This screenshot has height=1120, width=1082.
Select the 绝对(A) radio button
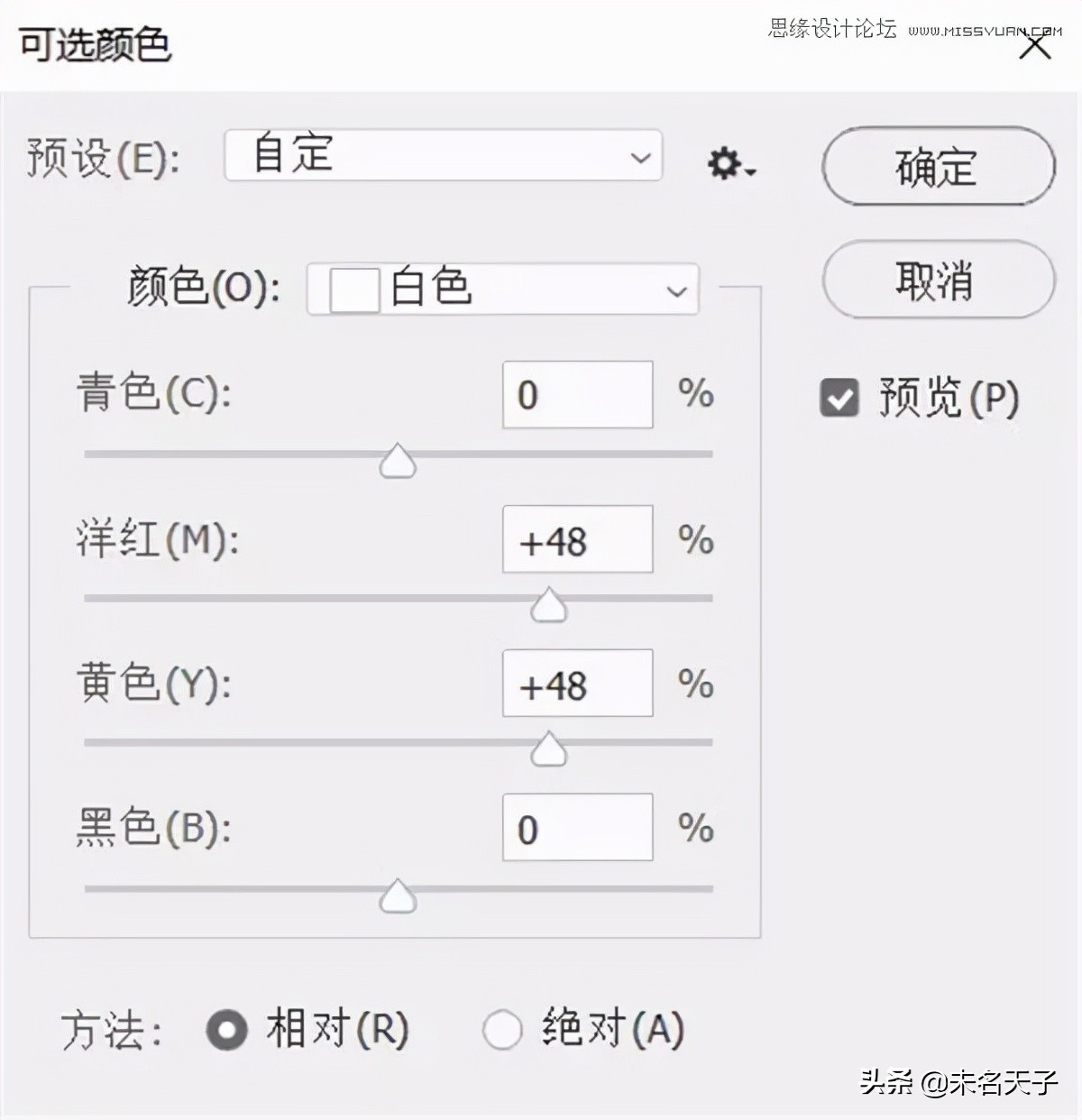point(503,1029)
